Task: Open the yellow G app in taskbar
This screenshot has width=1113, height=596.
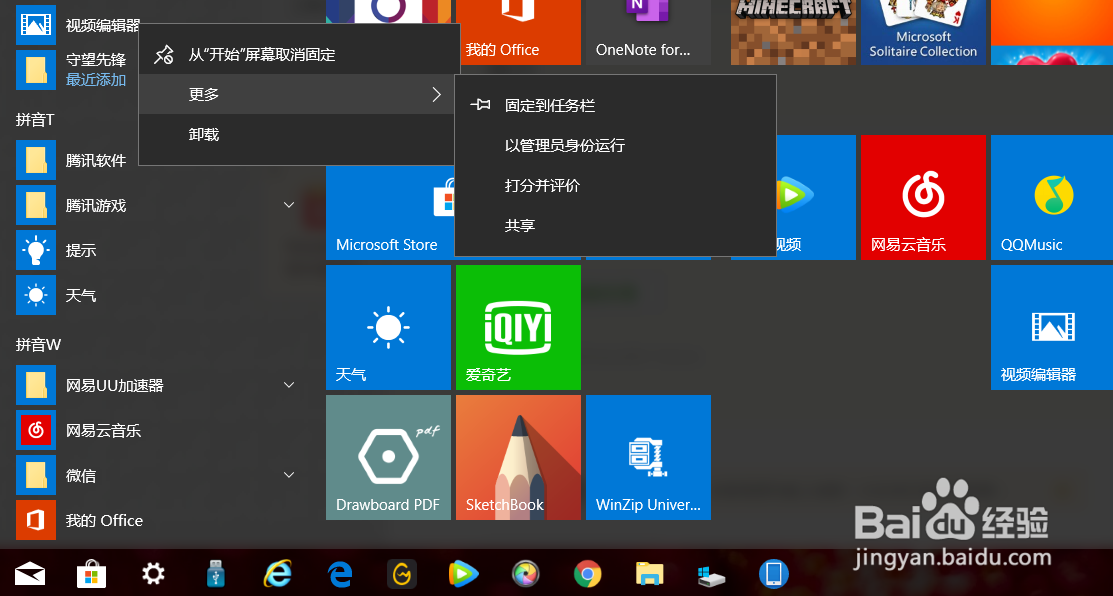Action: pyautogui.click(x=402, y=573)
